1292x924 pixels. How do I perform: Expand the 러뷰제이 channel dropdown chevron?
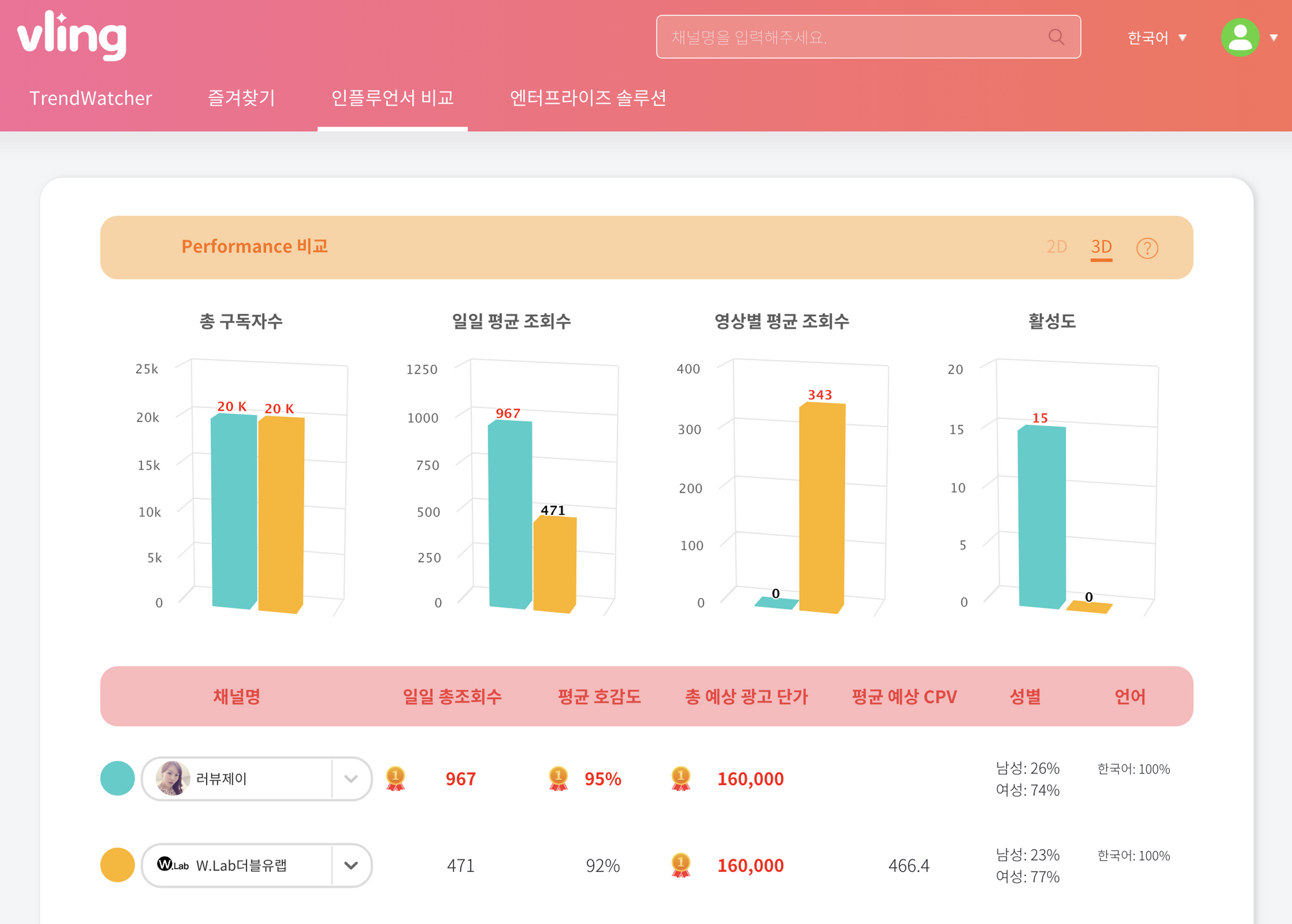pos(351,779)
